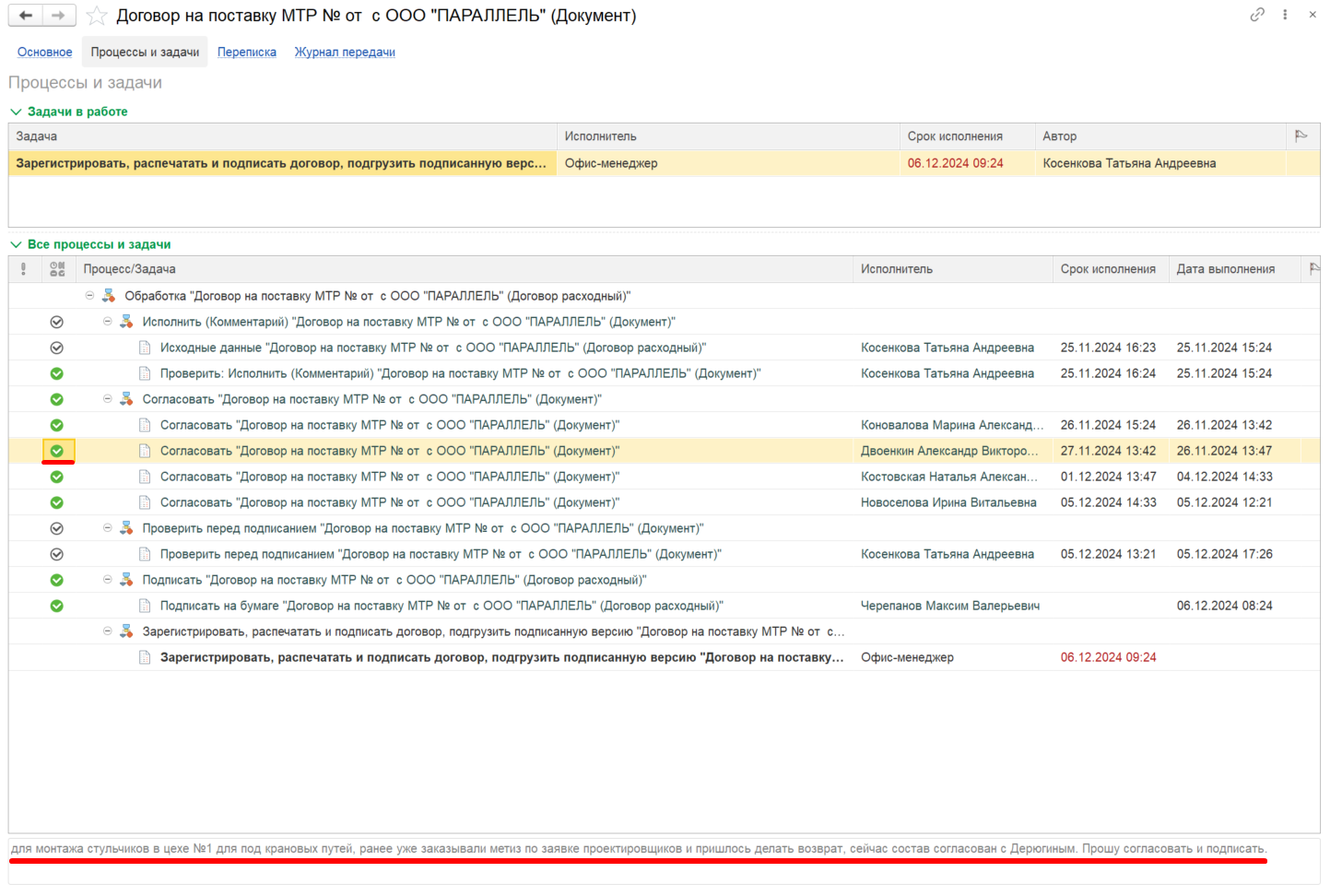Click the comment text field at bottom
Image resolution: width=1330 pixels, height=896 pixels.
664,861
